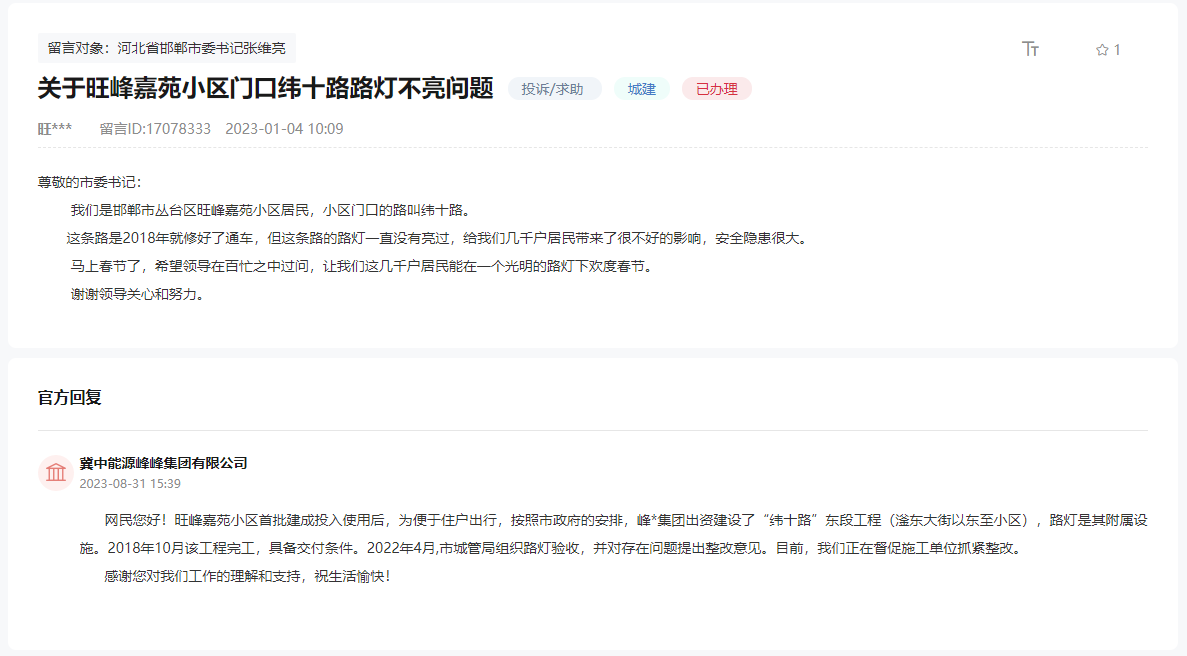Image resolution: width=1187 pixels, height=656 pixels.
Task: Select the 城建 category tag
Action: coord(641,89)
